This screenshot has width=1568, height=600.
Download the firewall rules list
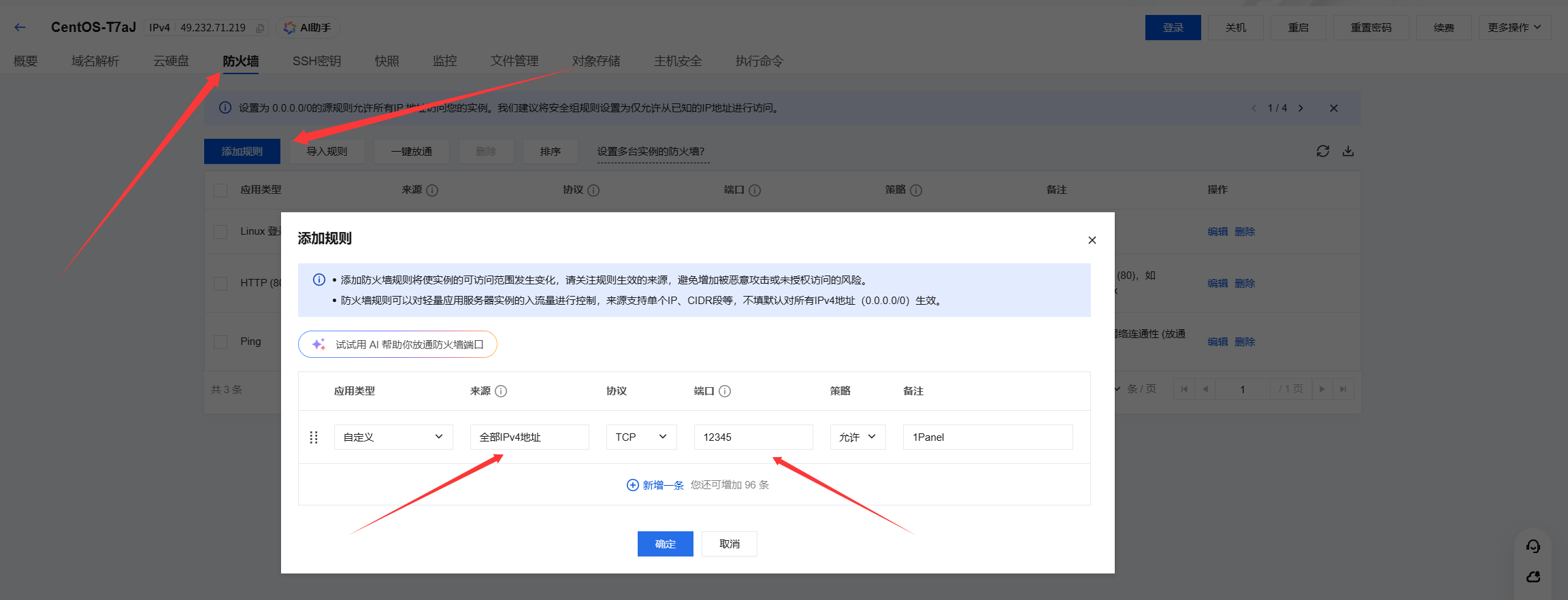click(x=1347, y=151)
